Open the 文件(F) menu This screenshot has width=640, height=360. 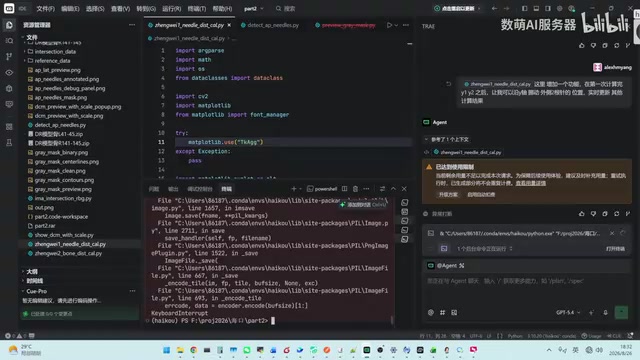(x=45, y=9)
